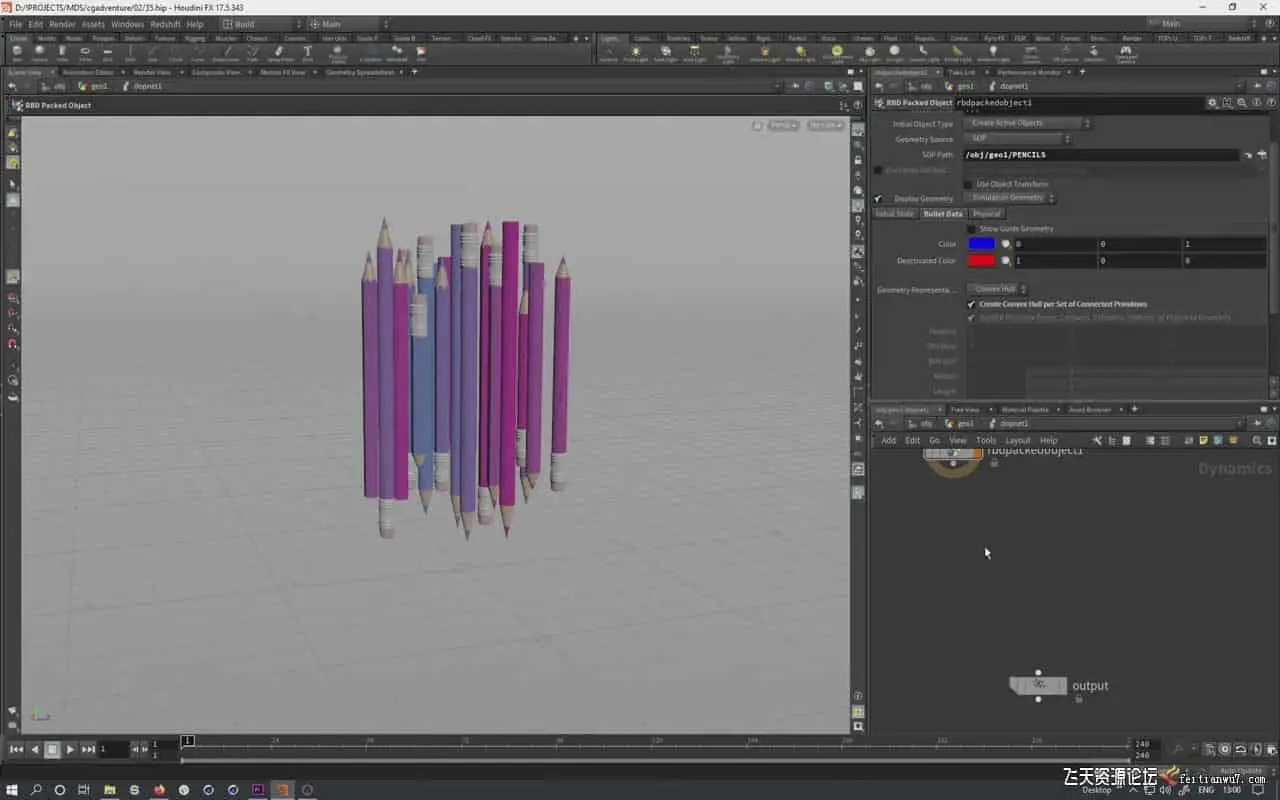Open Geometry Representation dropdown

[x=998, y=289]
